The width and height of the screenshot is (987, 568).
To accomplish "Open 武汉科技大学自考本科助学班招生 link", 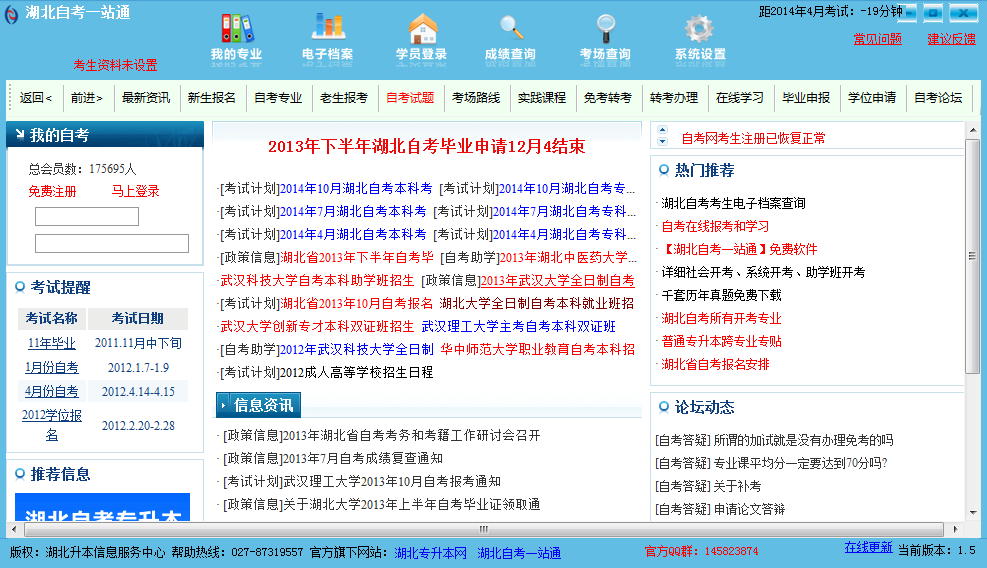I will [317, 280].
